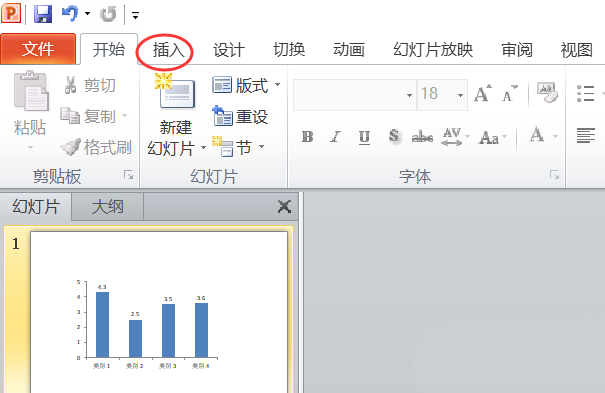Open the font size dropdown arrow
This screenshot has height=393, width=605.
tap(460, 95)
